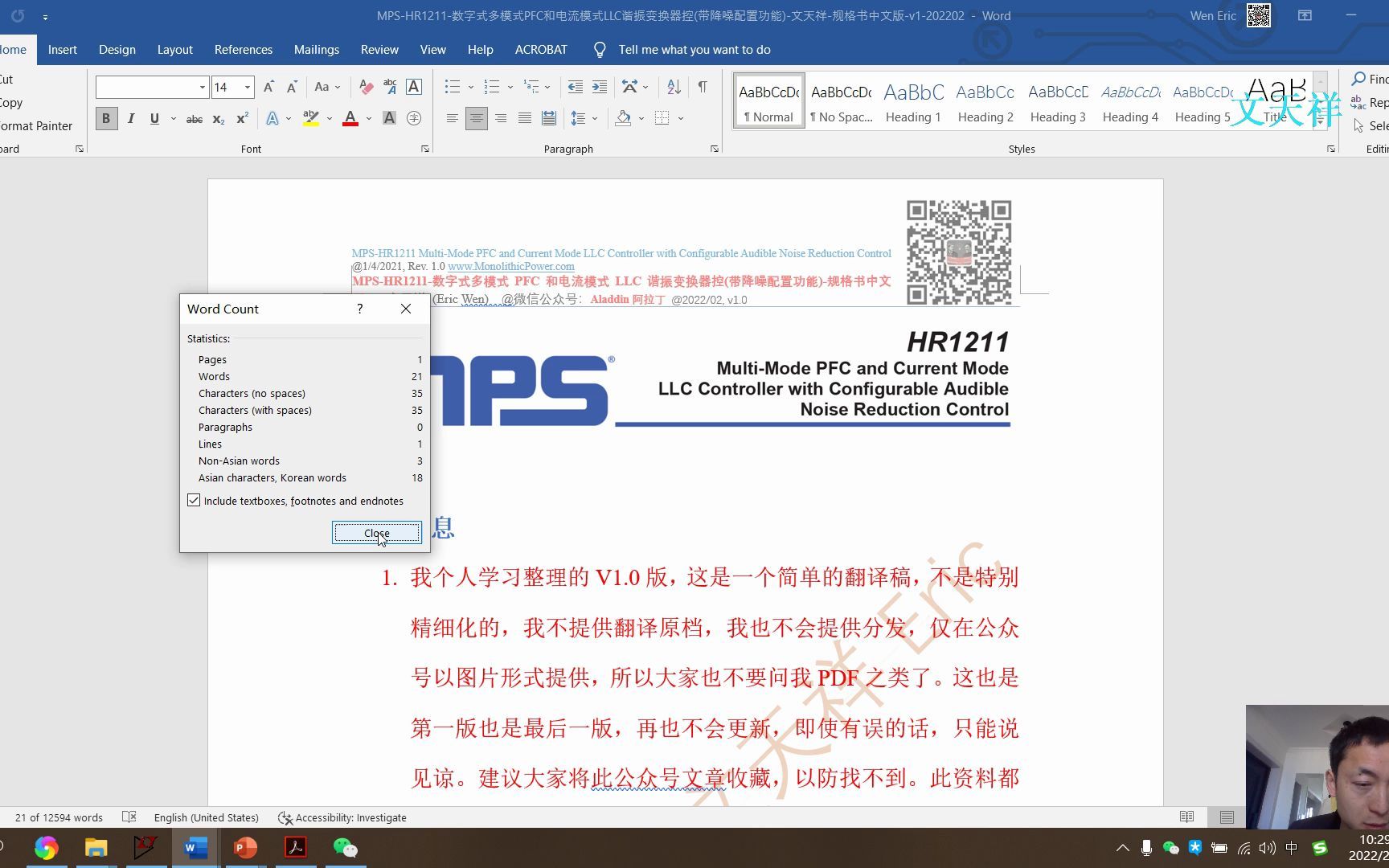Open spelling check status icon
Image resolution: width=1389 pixels, height=868 pixels.
pos(129,817)
